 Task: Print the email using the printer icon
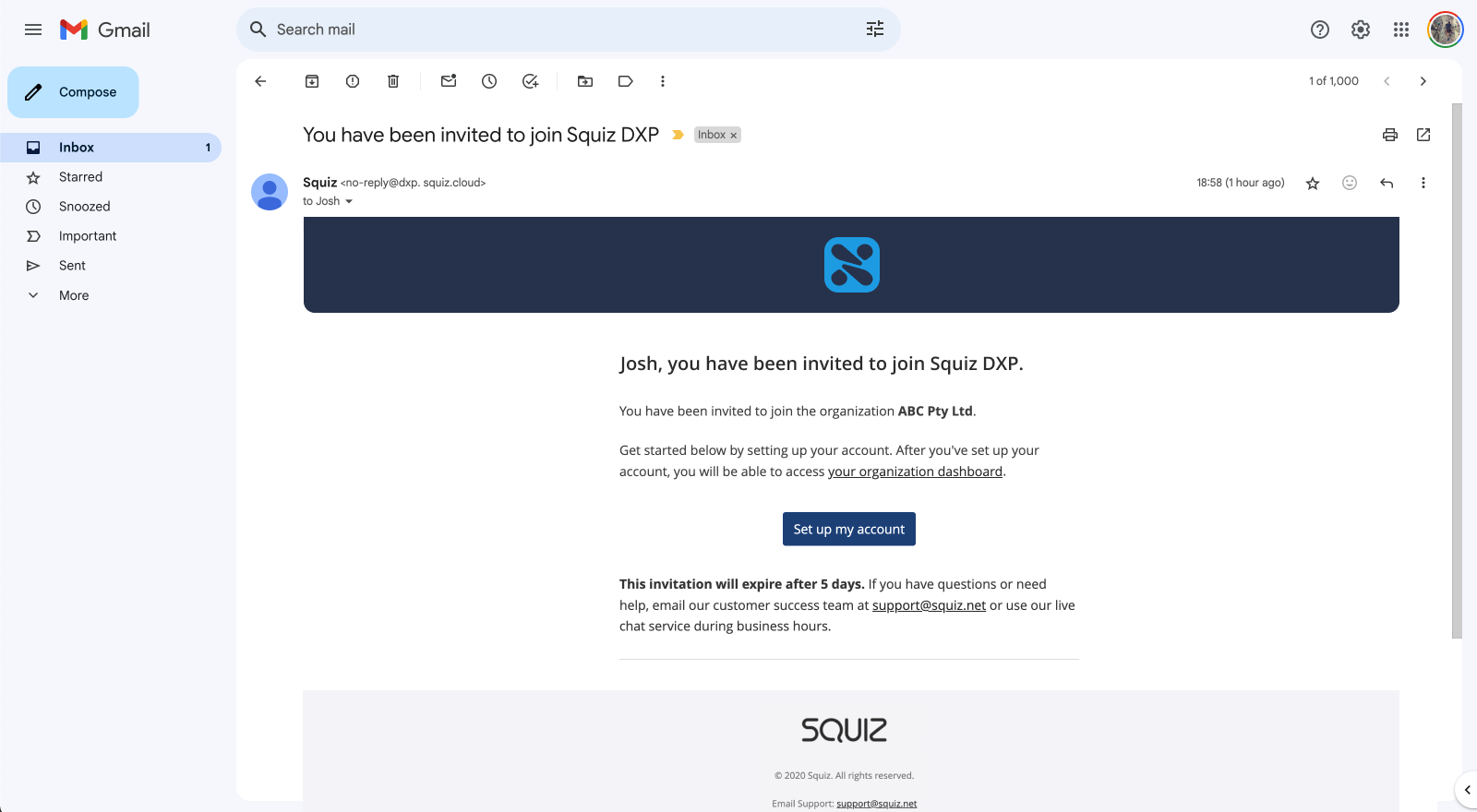tap(1390, 135)
